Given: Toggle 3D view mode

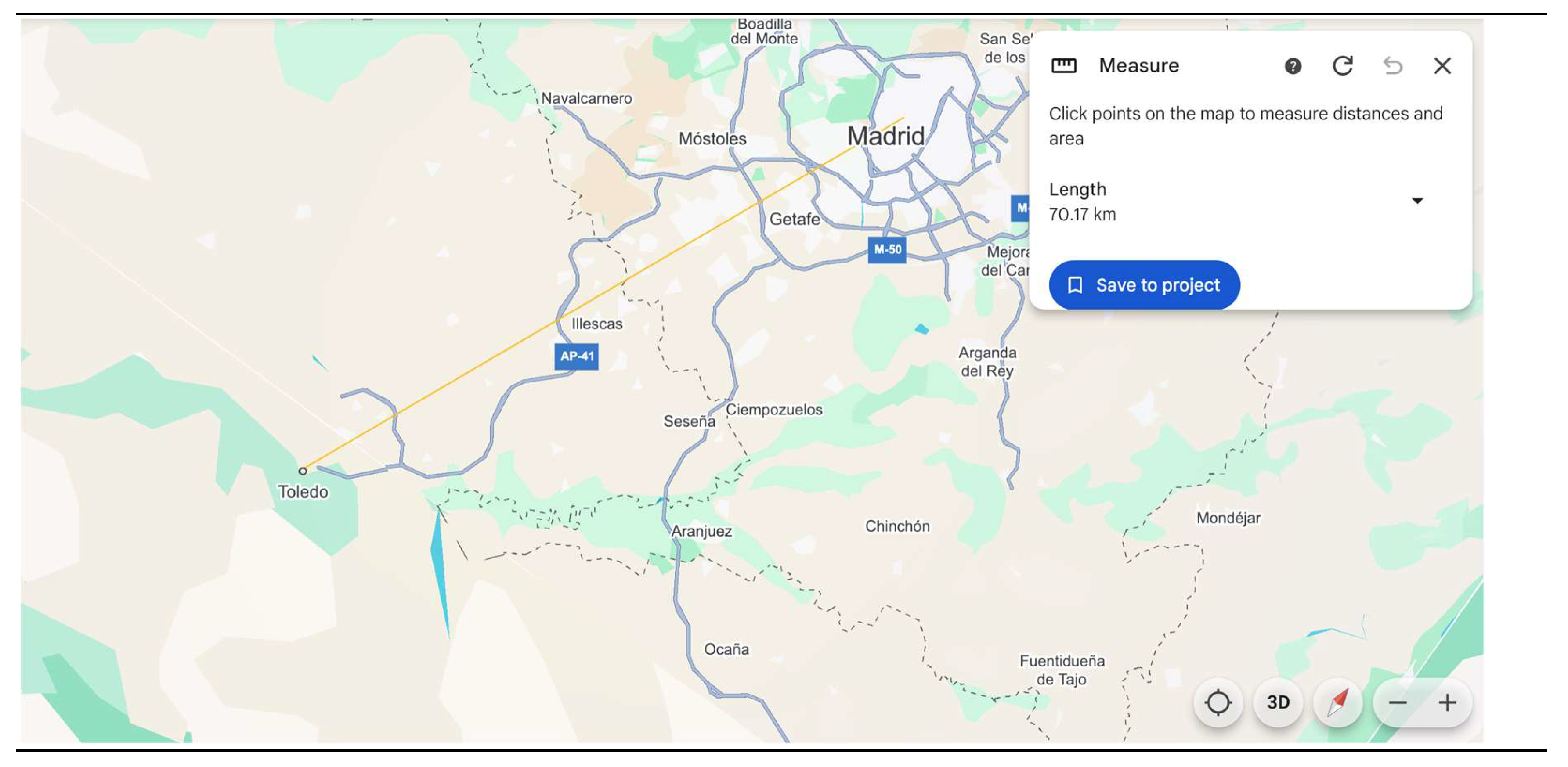Looking at the screenshot, I should (x=1278, y=702).
